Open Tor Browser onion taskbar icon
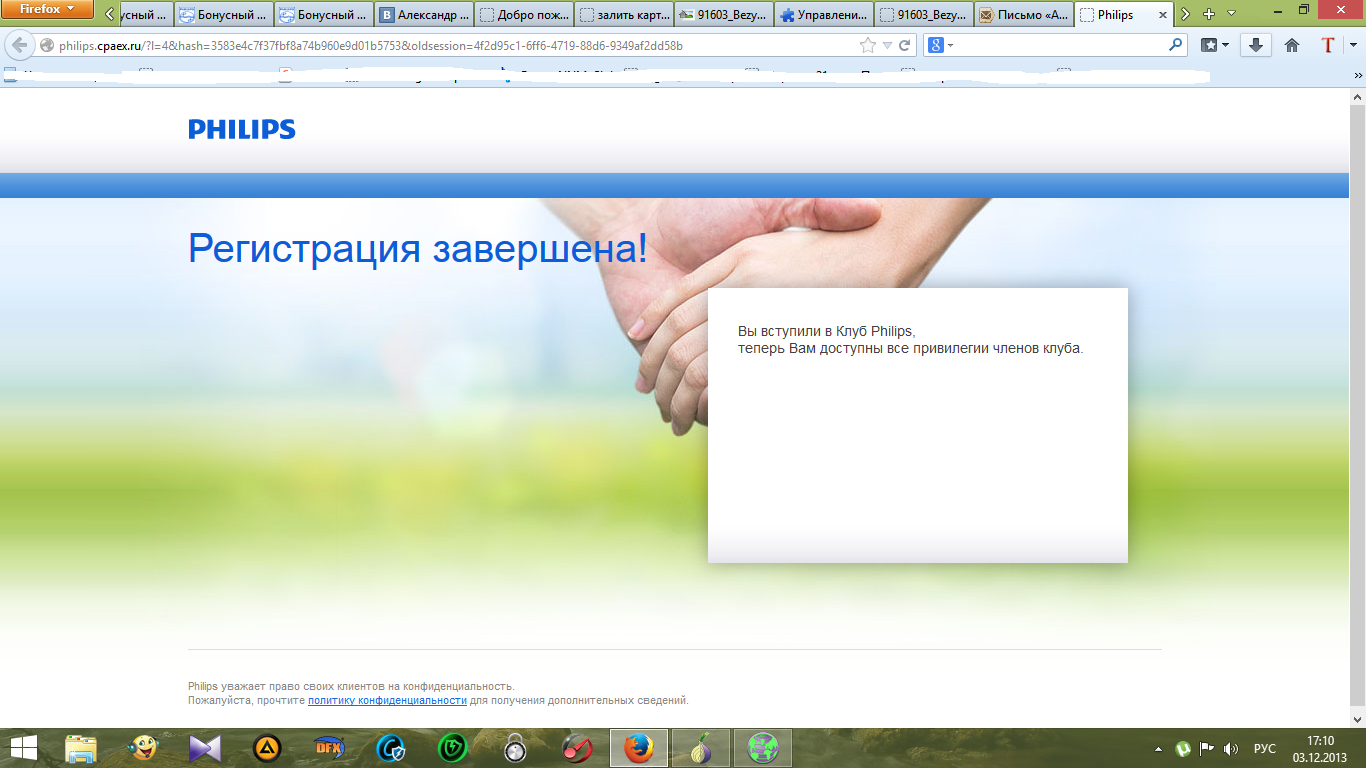The width and height of the screenshot is (1366, 768). [701, 748]
